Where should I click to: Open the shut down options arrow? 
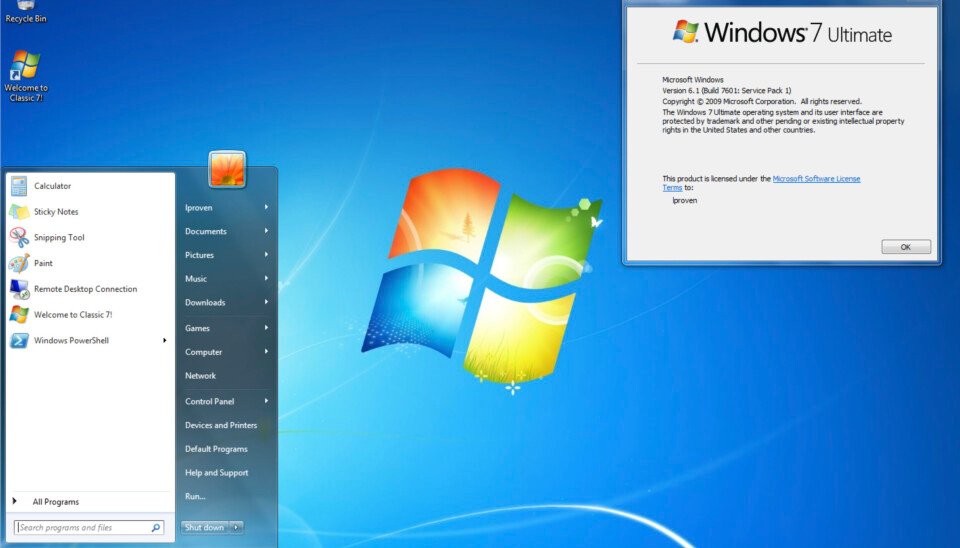(x=236, y=527)
